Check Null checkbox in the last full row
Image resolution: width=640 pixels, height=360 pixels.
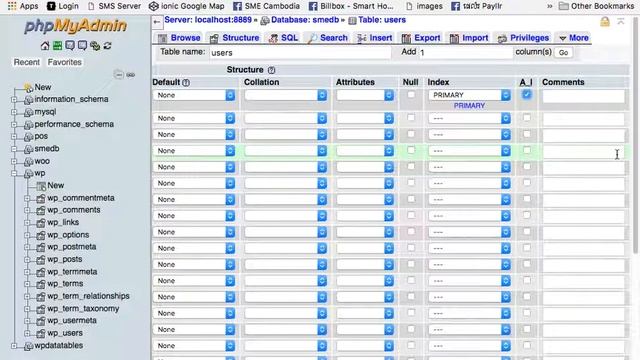411,345
